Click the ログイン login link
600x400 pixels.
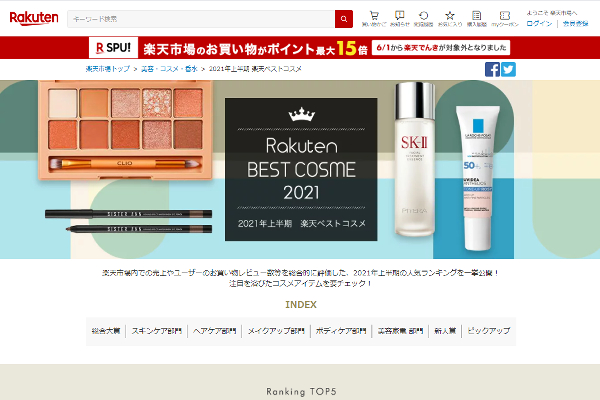click(539, 22)
